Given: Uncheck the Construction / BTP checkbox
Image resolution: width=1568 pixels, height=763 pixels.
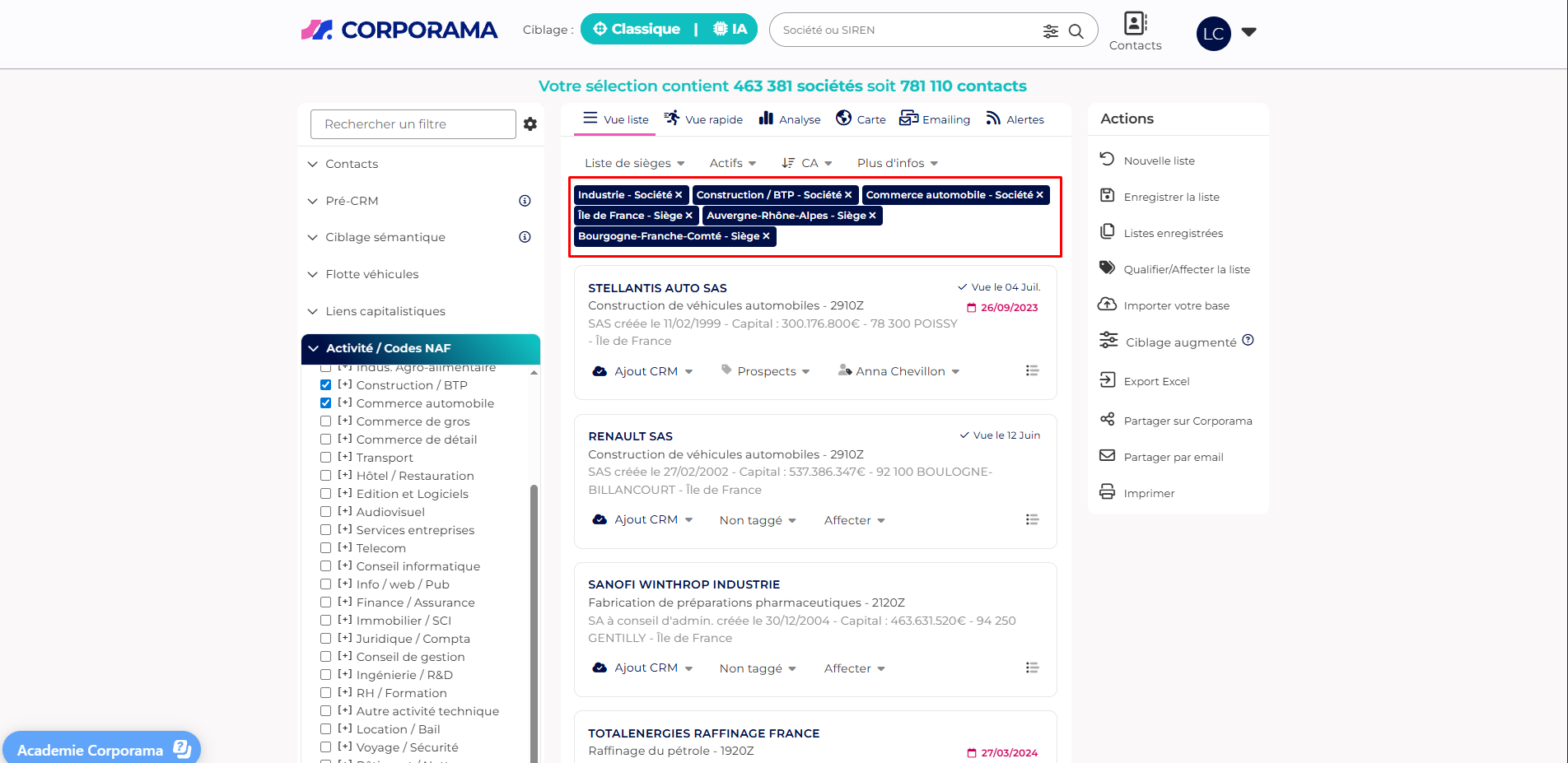Looking at the screenshot, I should point(326,385).
